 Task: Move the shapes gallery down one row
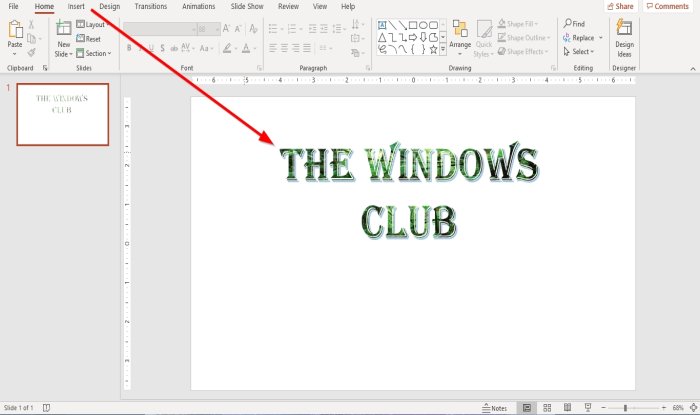coord(443,37)
